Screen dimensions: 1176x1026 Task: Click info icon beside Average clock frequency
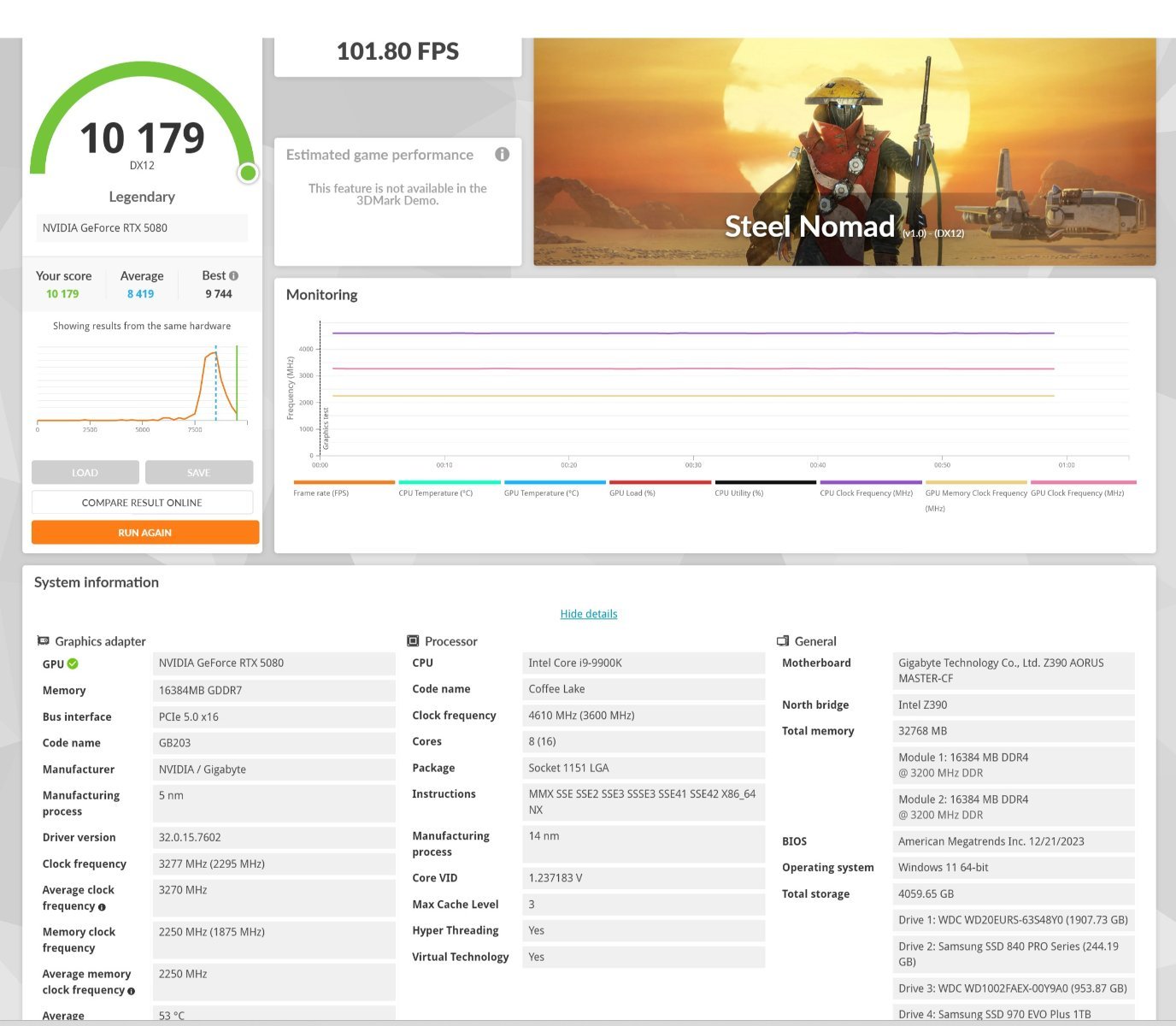click(x=102, y=906)
